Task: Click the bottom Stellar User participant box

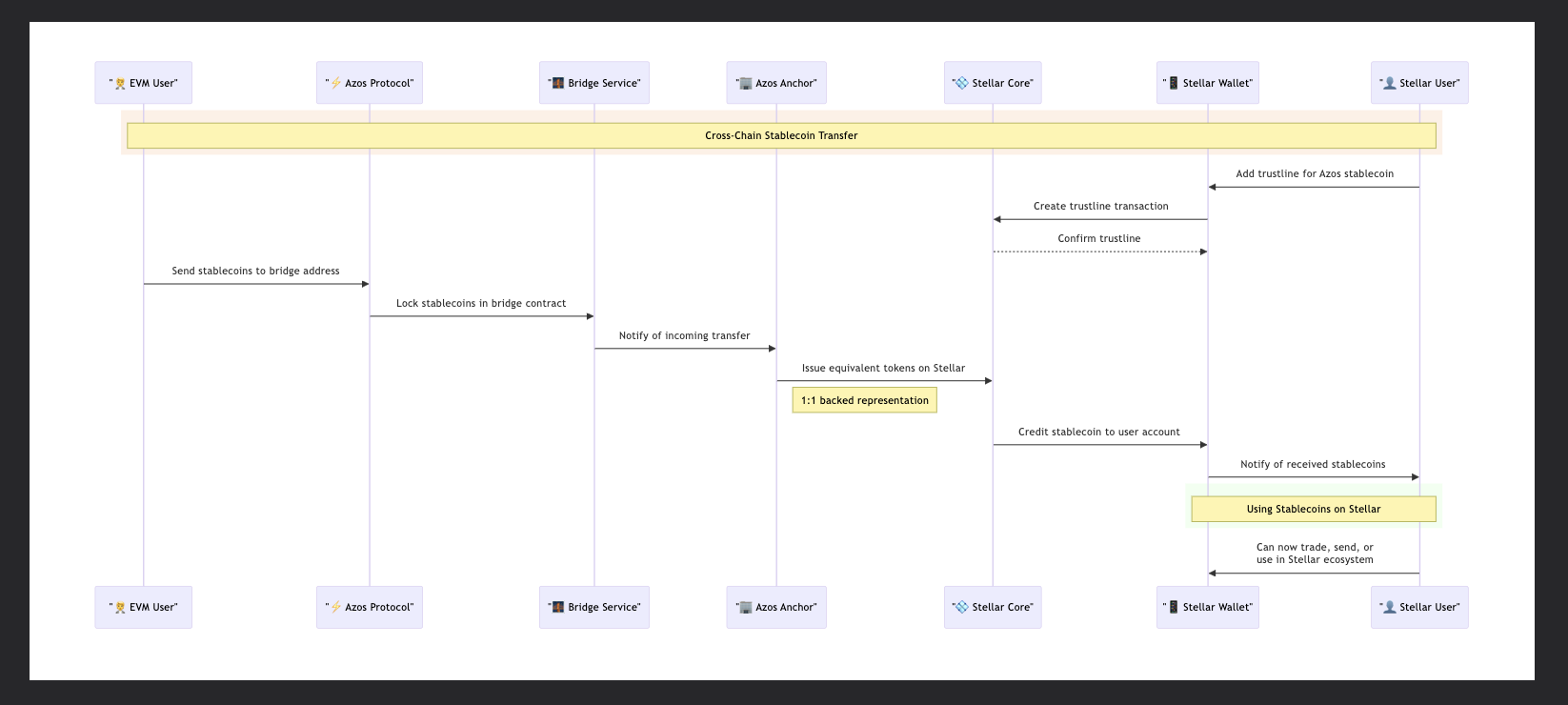Action: coord(1419,607)
